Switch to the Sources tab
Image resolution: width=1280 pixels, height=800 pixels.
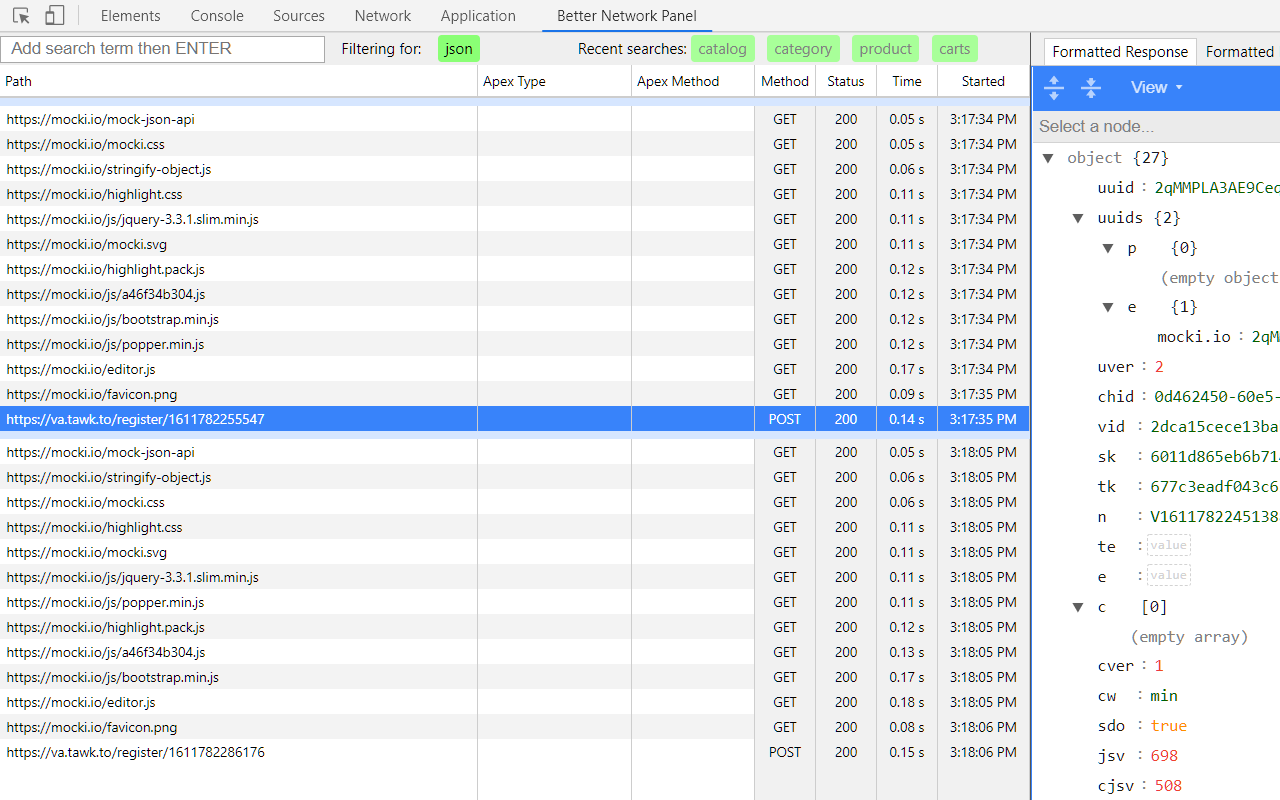pyautogui.click(x=299, y=16)
